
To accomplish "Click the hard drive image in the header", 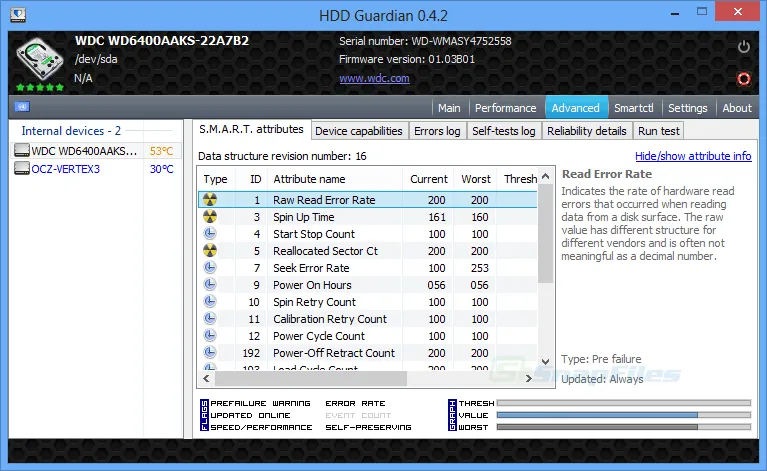I will [x=39, y=60].
